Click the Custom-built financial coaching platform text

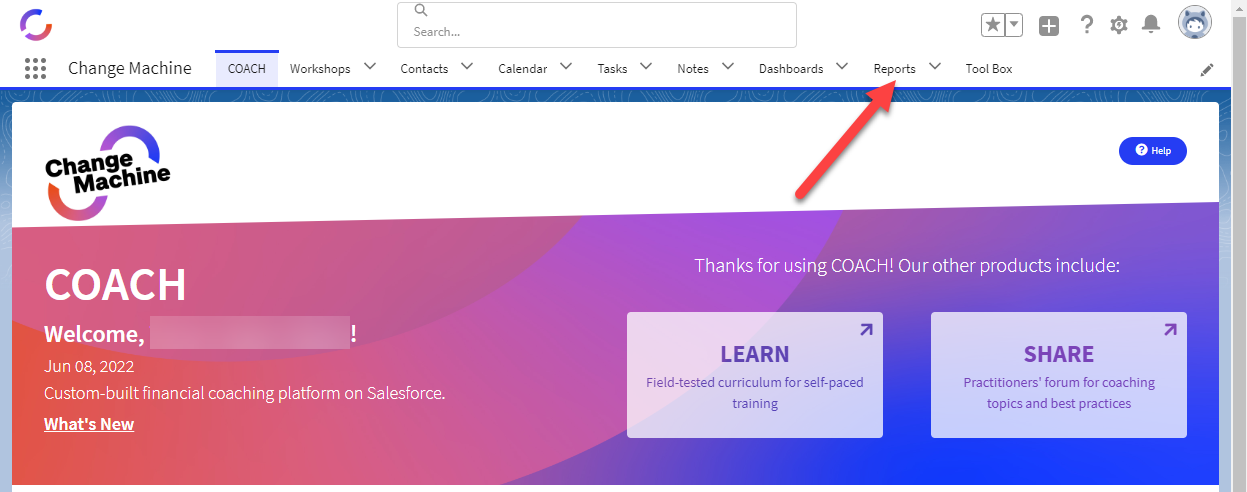click(x=245, y=393)
